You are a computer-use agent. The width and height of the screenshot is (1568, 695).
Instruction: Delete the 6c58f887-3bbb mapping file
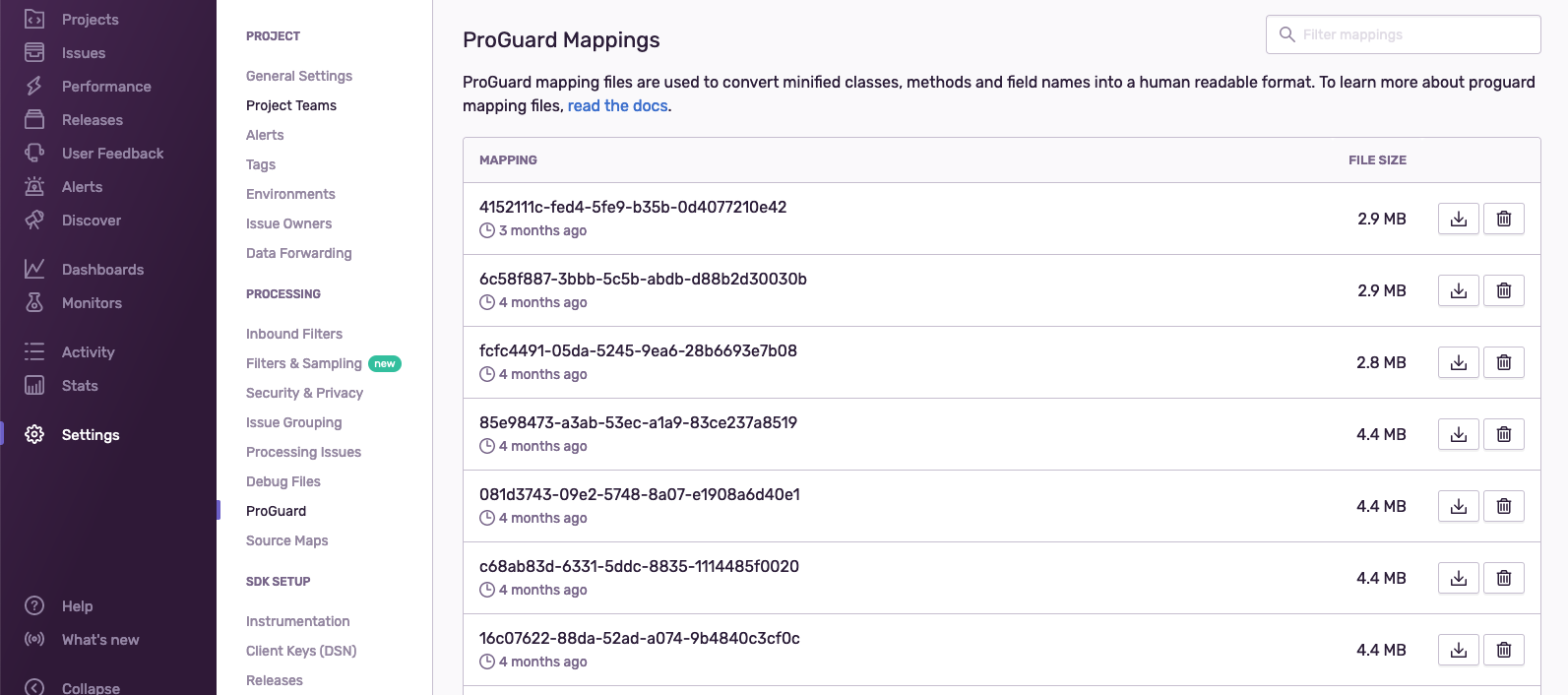pos(1503,290)
